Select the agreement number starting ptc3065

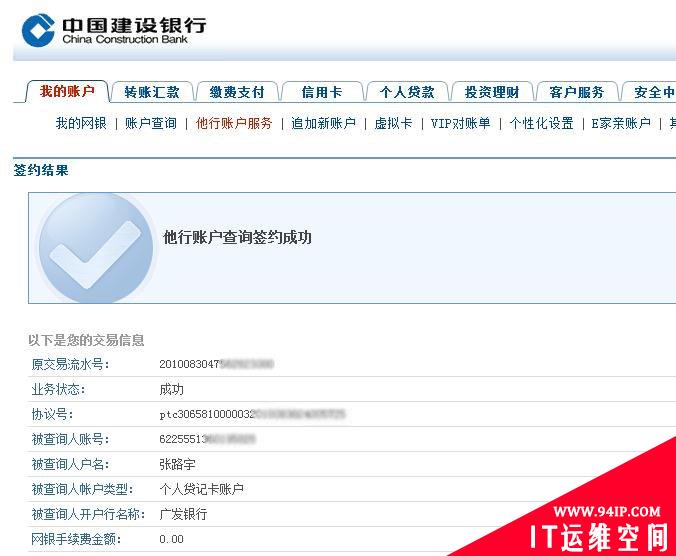point(252,415)
